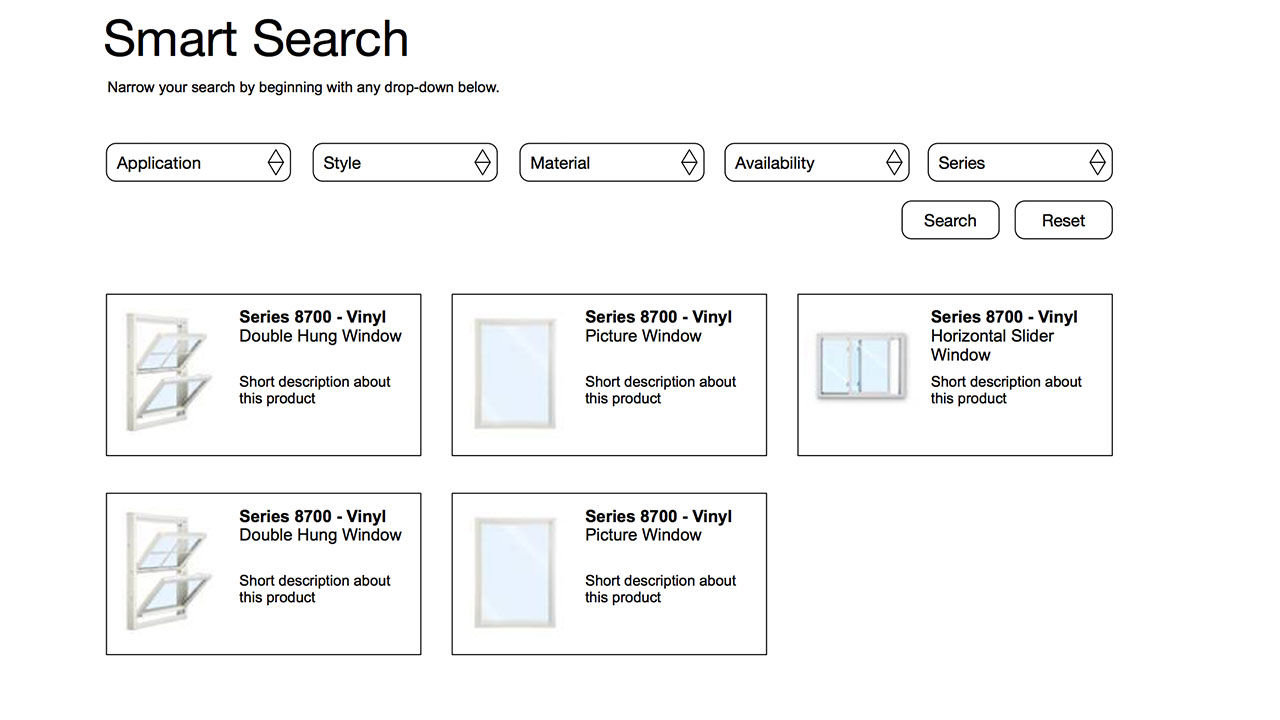Select the Horizontal Slider Window image
Image resolution: width=1280 pixels, height=720 pixels.
point(859,366)
